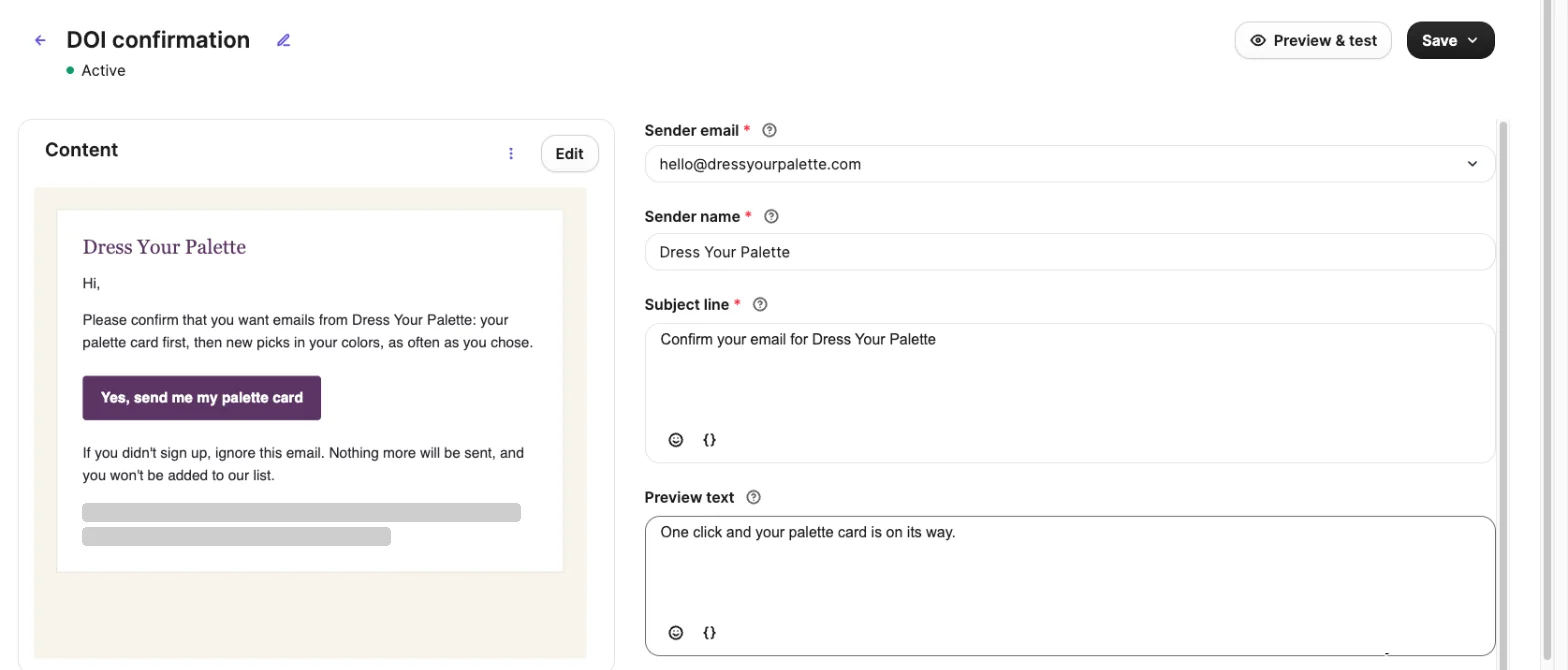Image resolution: width=1568 pixels, height=670 pixels.
Task: Insert personalization variable into Preview text
Action: pos(710,632)
